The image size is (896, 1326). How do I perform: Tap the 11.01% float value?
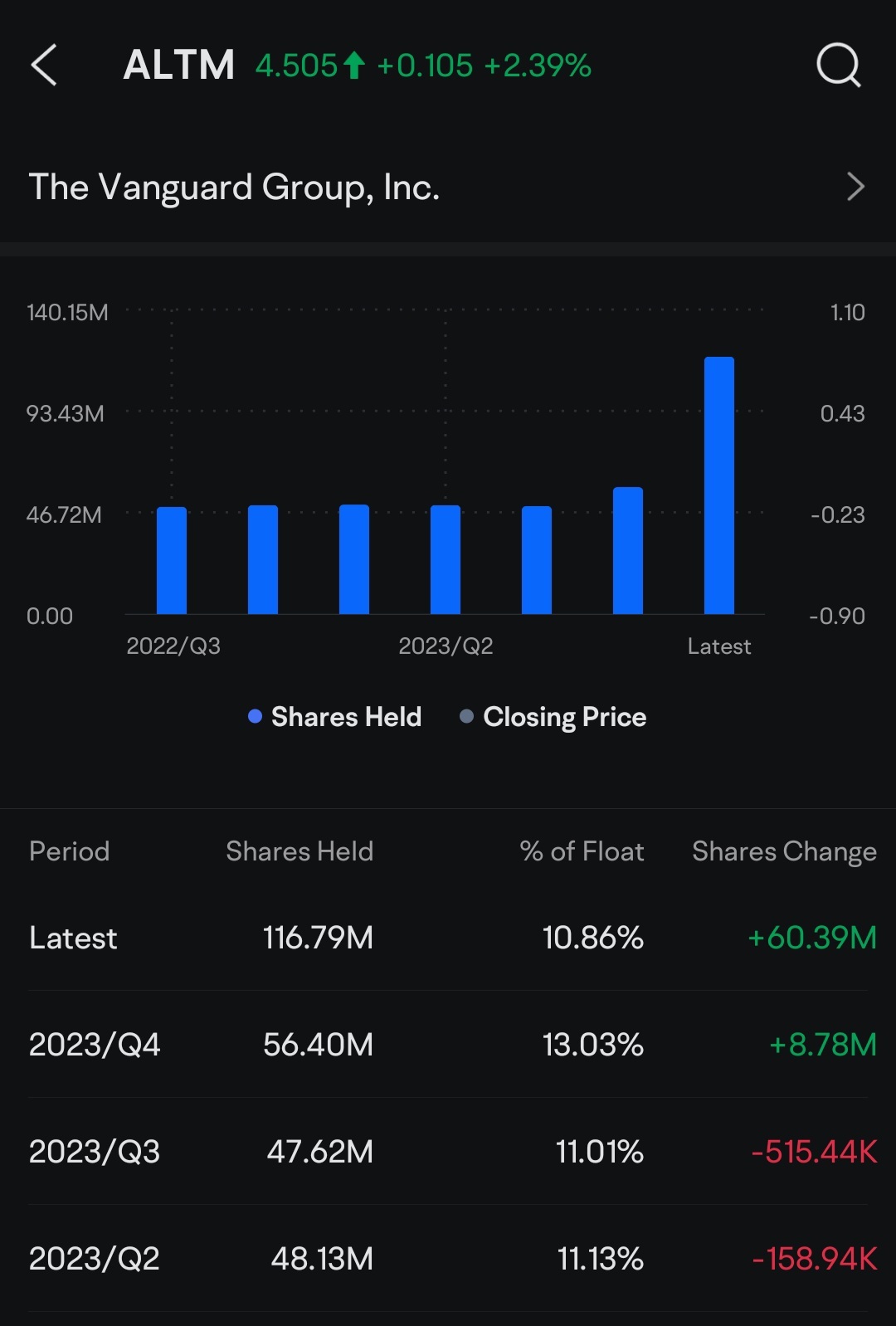[600, 1152]
